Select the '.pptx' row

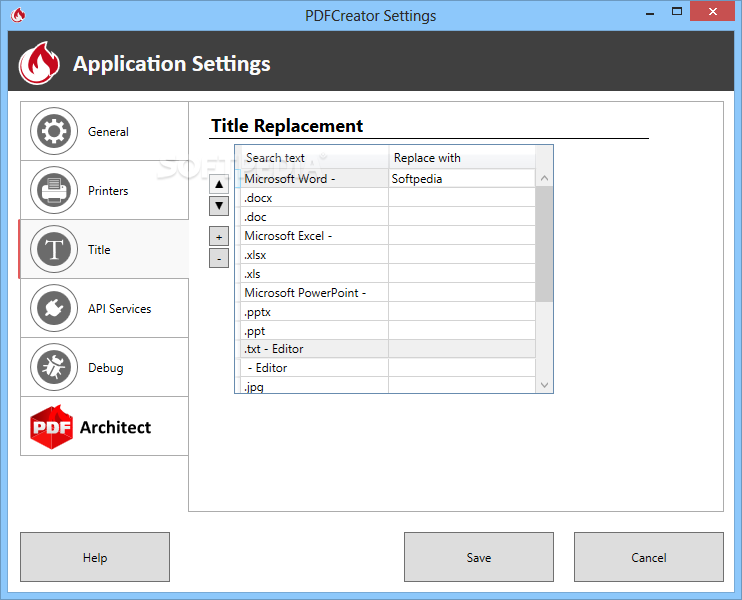pos(388,311)
